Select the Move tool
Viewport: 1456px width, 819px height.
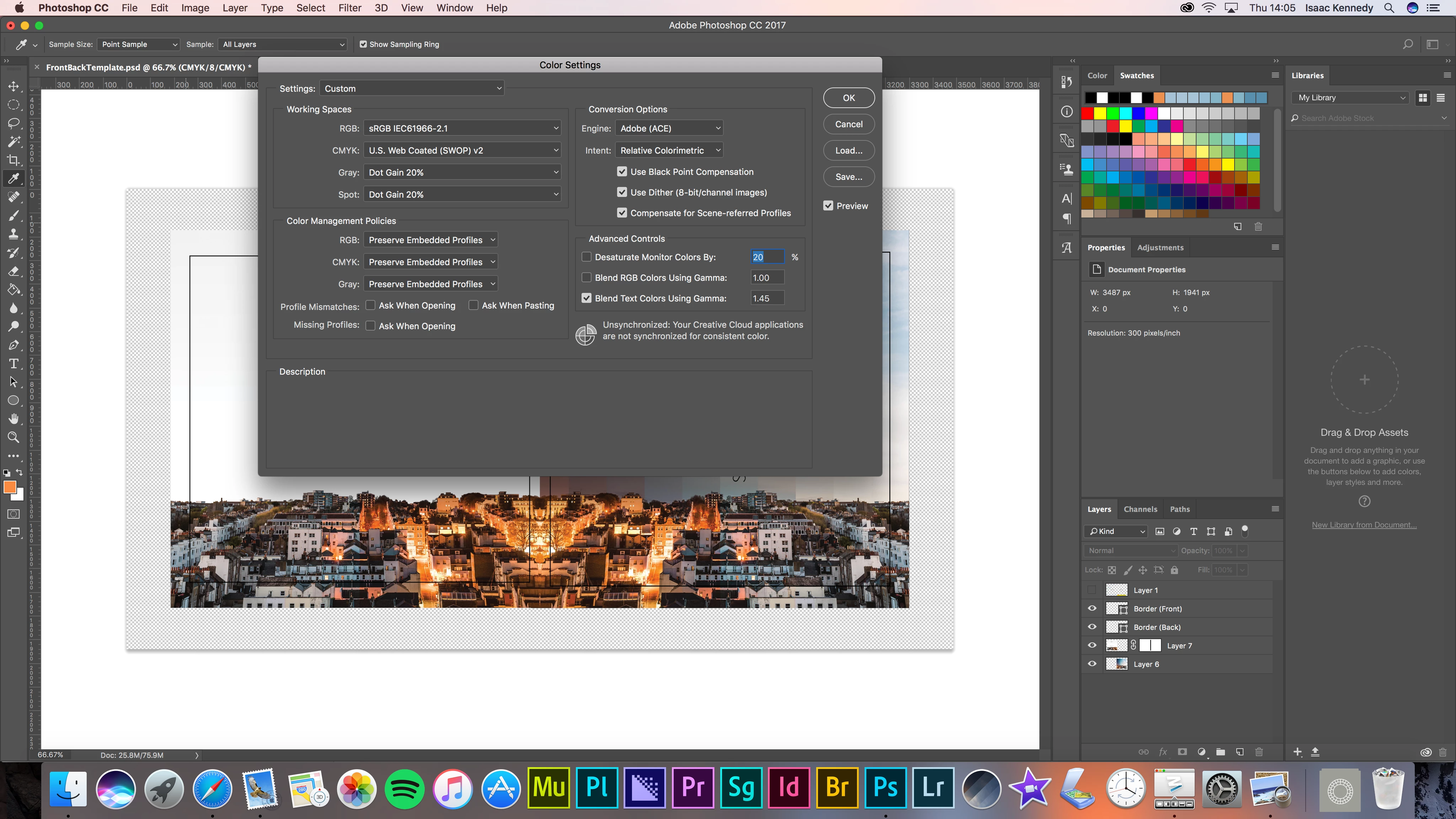14,86
